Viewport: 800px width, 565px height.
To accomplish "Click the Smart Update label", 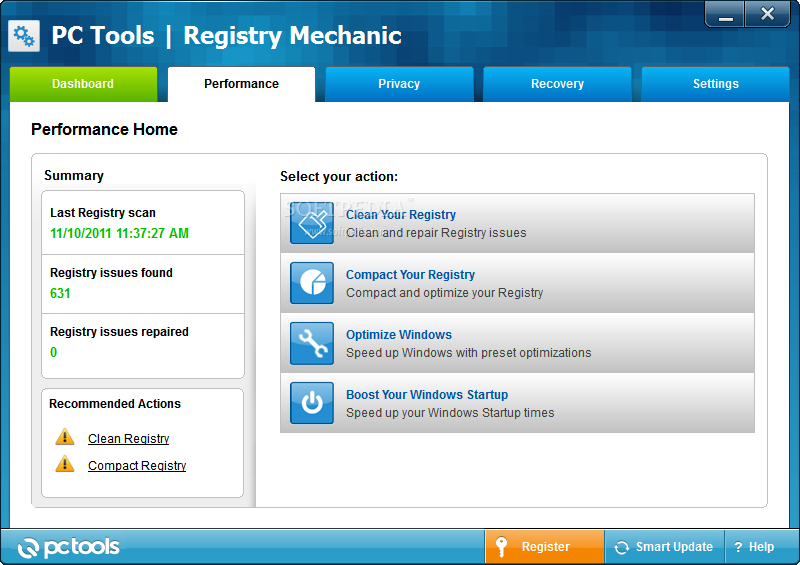I will tap(674, 547).
